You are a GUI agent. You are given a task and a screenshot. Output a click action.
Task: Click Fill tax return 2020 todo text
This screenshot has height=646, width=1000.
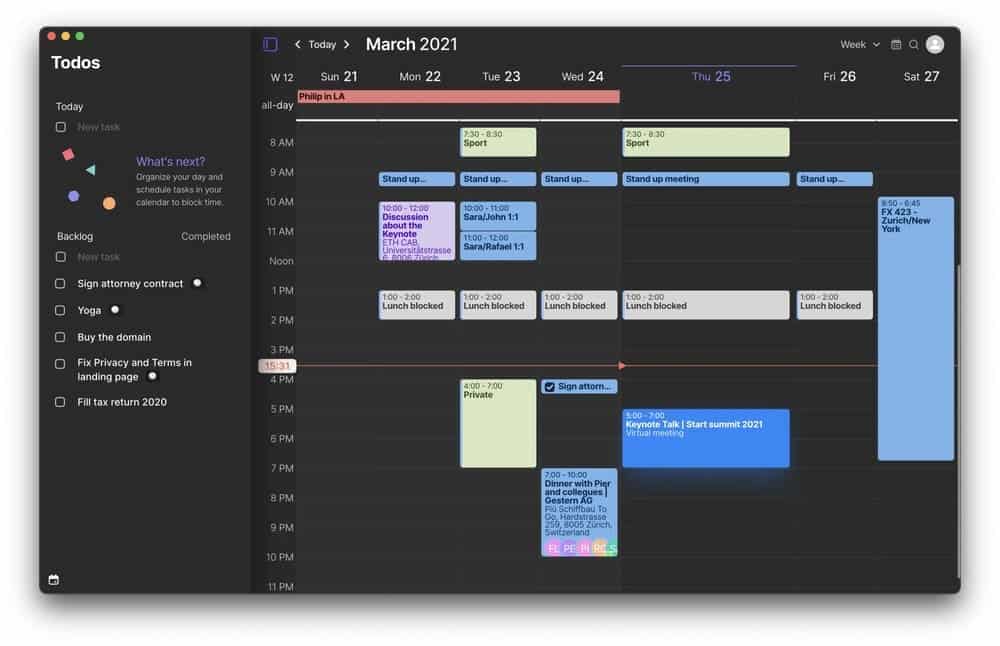[122, 402]
